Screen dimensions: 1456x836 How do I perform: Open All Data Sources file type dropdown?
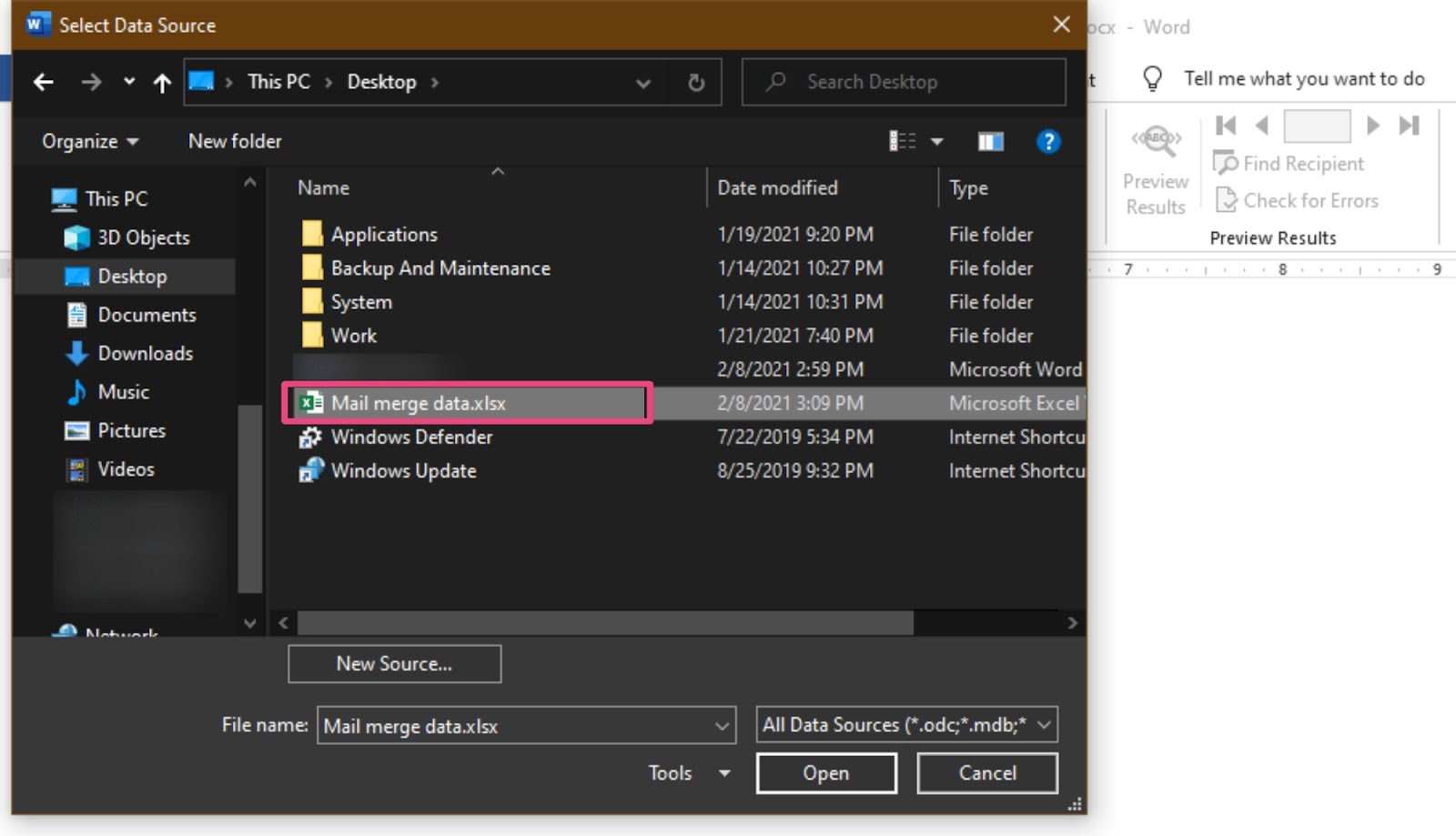tap(906, 725)
